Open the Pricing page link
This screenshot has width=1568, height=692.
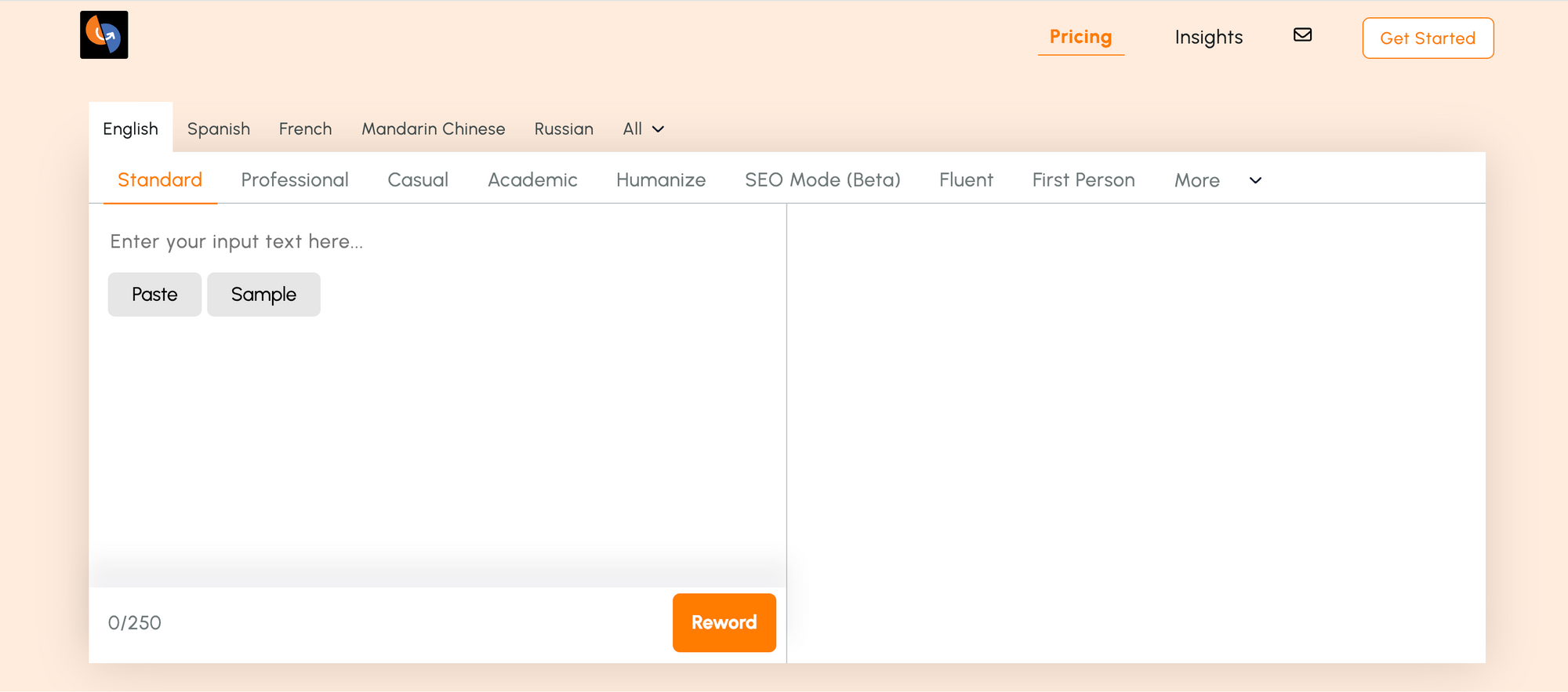[1080, 38]
